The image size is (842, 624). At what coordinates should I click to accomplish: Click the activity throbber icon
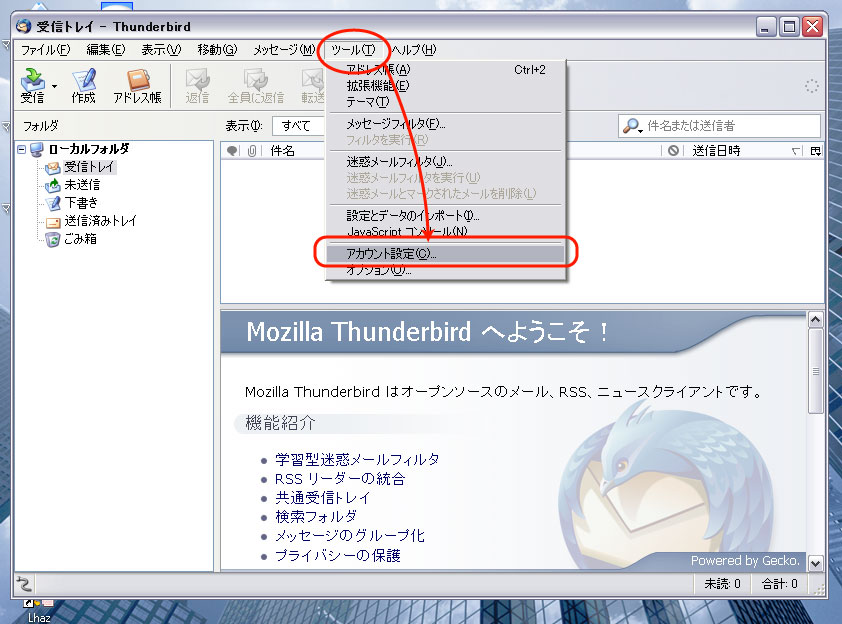point(811,86)
